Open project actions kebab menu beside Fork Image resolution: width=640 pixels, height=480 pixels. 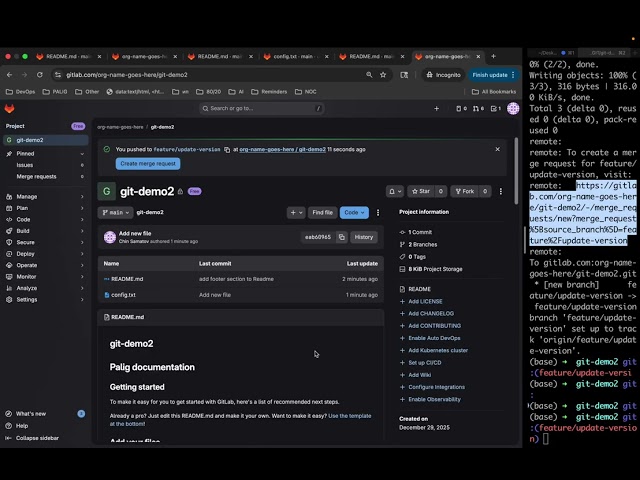[501, 191]
